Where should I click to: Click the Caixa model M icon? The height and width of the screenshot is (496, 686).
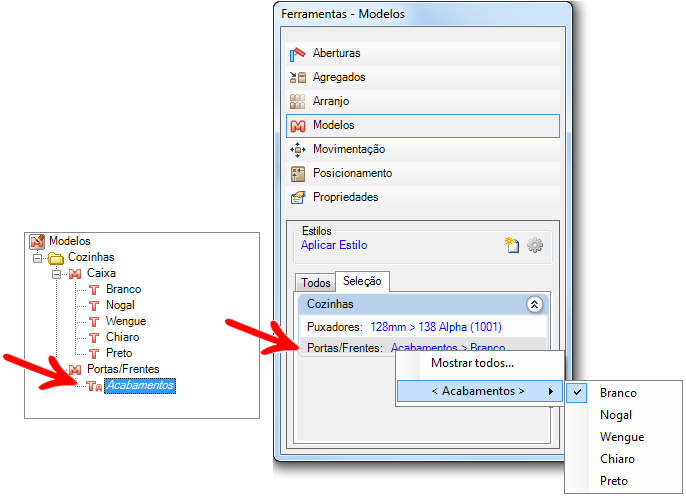75,274
